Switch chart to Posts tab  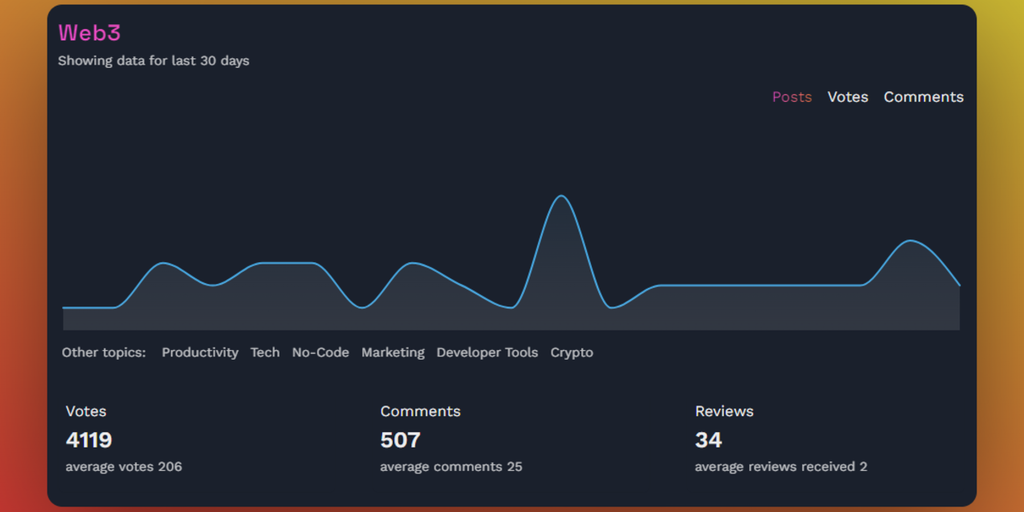(792, 97)
